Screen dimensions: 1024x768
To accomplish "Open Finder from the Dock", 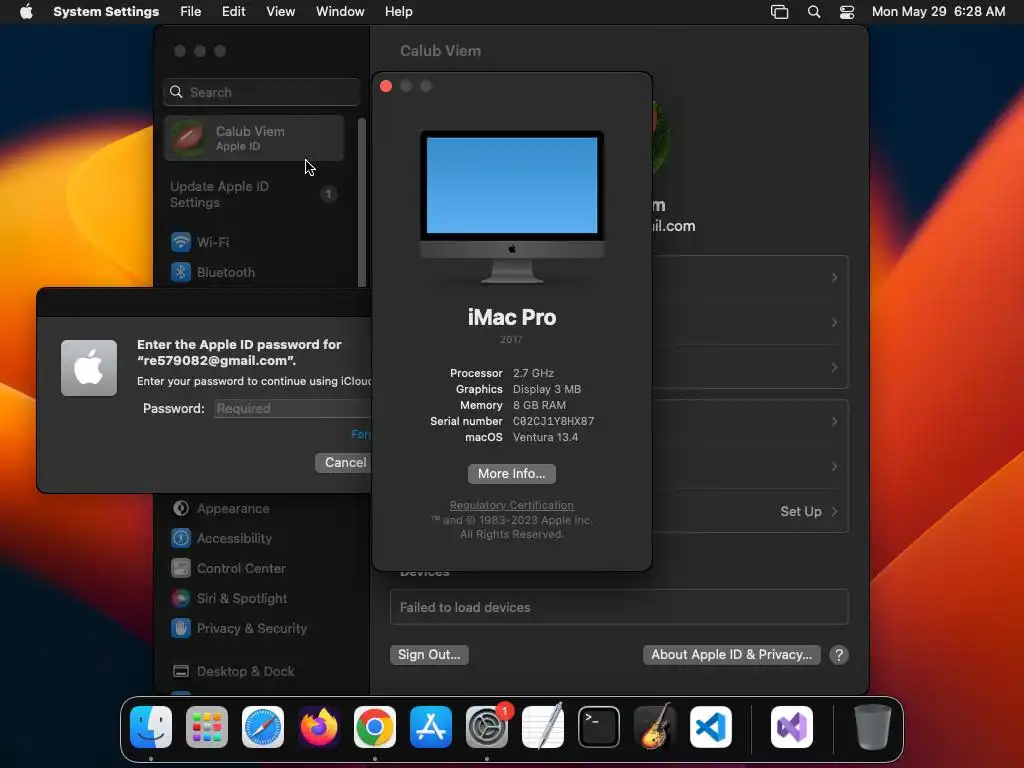I will point(151,727).
